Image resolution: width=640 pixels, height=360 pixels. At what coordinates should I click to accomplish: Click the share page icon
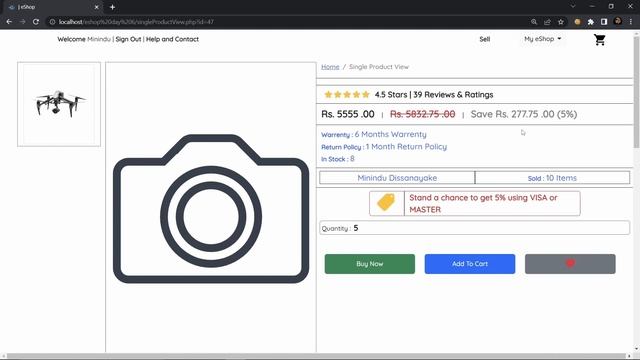[547, 22]
